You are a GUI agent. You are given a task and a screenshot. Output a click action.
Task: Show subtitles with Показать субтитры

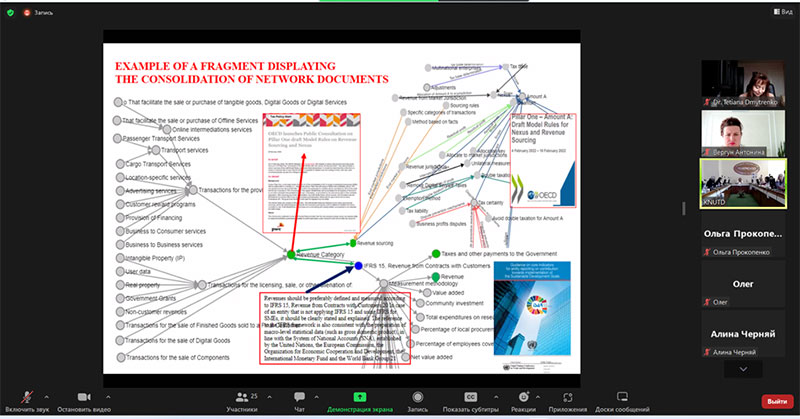tap(470, 401)
